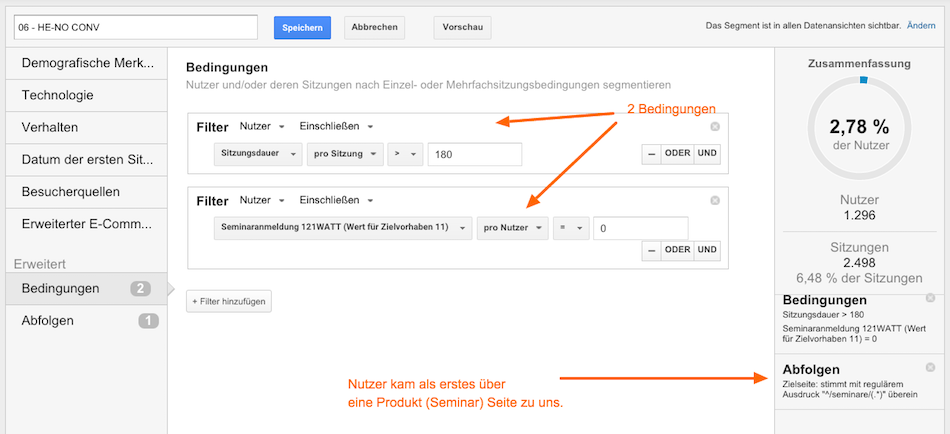
Task: Open the Verhalten section
Action: click(87, 128)
